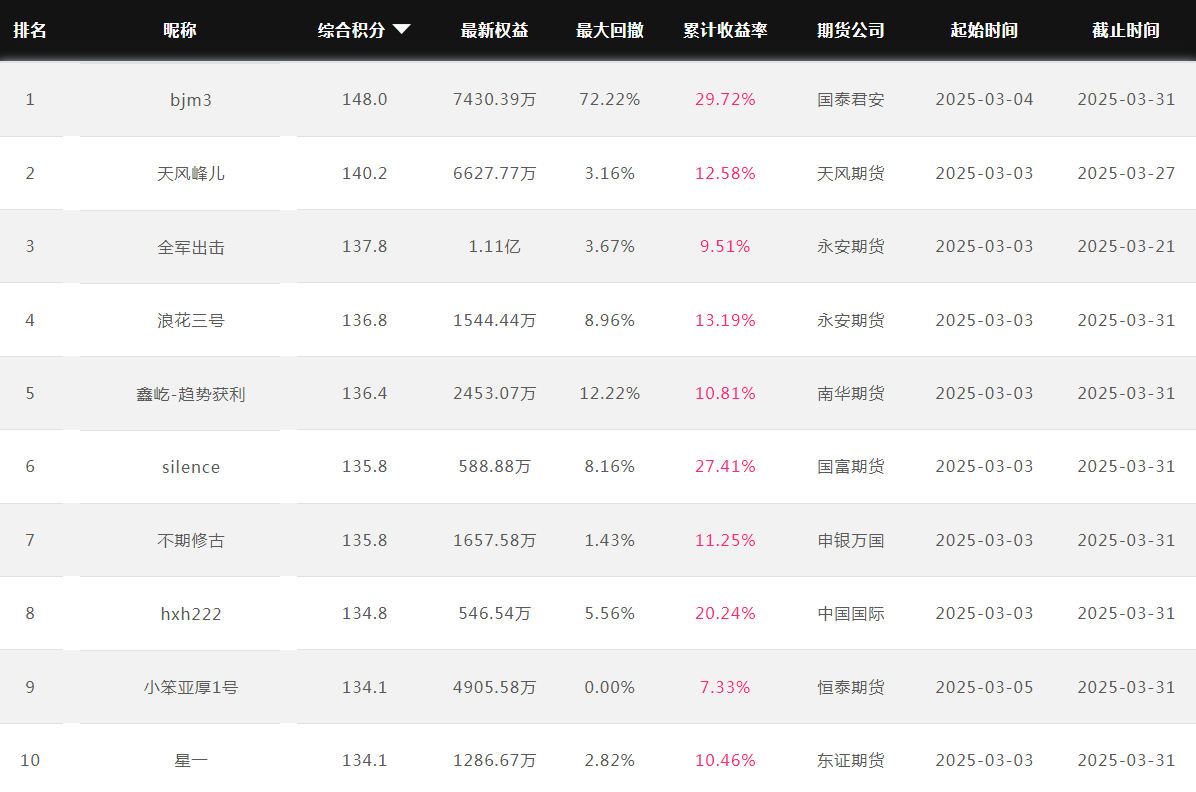Select equity value 1.11亿

point(494,246)
